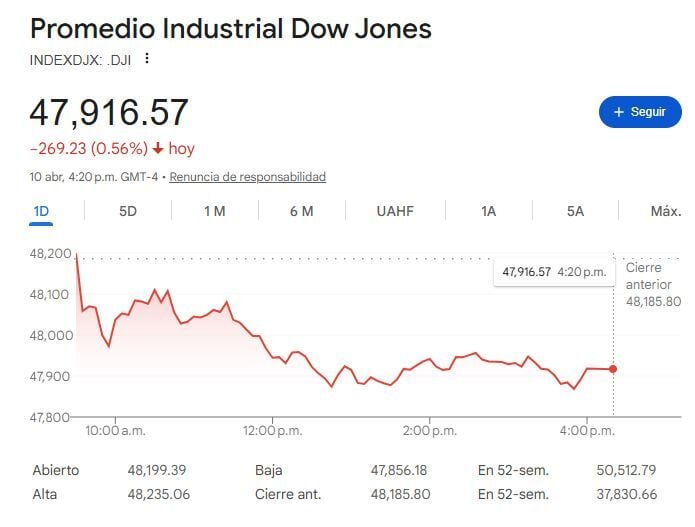Click the Abierto value 48,199.39
Viewport: 695px width, 527px height.
(x=157, y=470)
